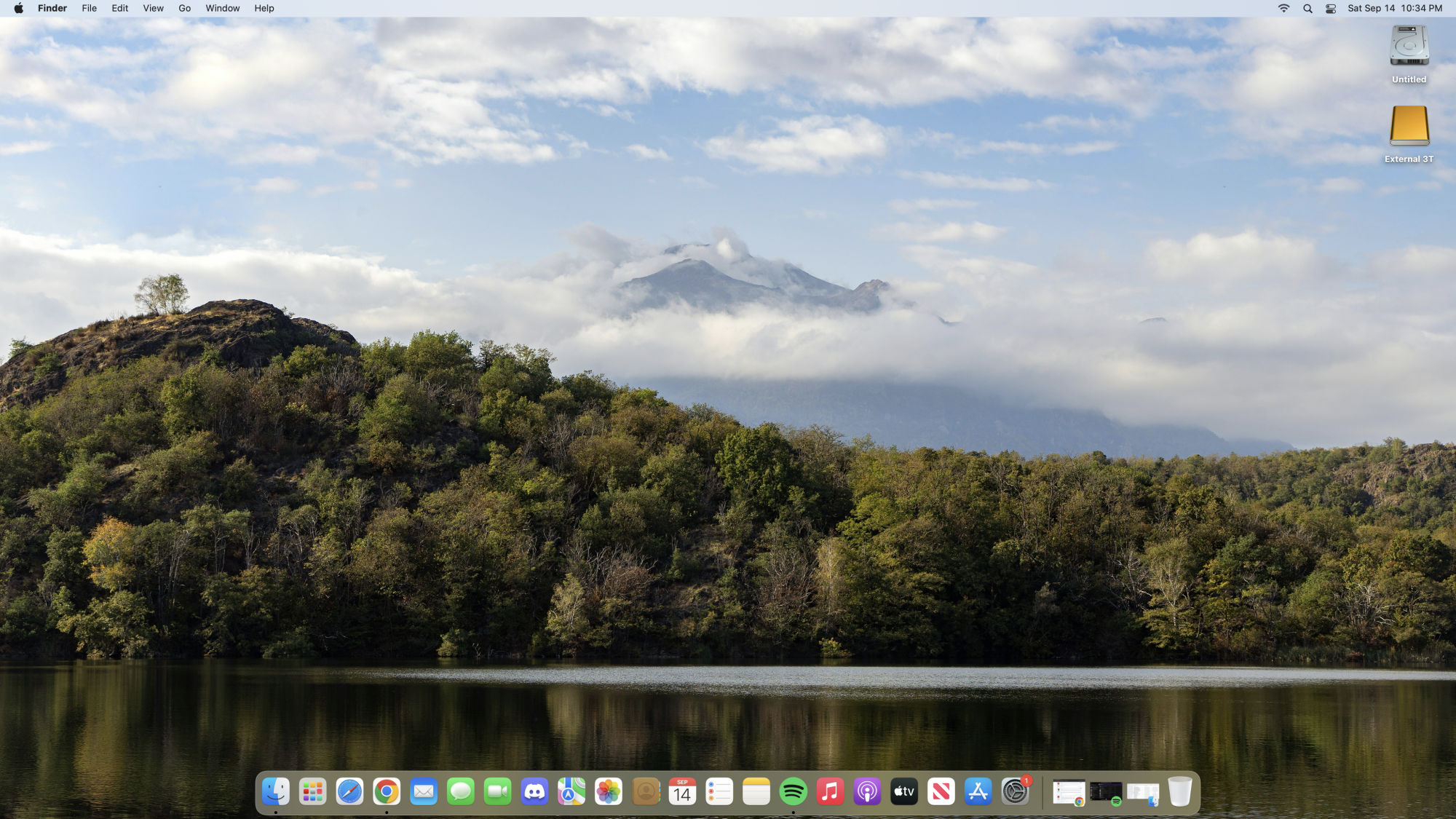Image resolution: width=1456 pixels, height=819 pixels.
Task: Expand the Go menu
Action: pos(184,9)
